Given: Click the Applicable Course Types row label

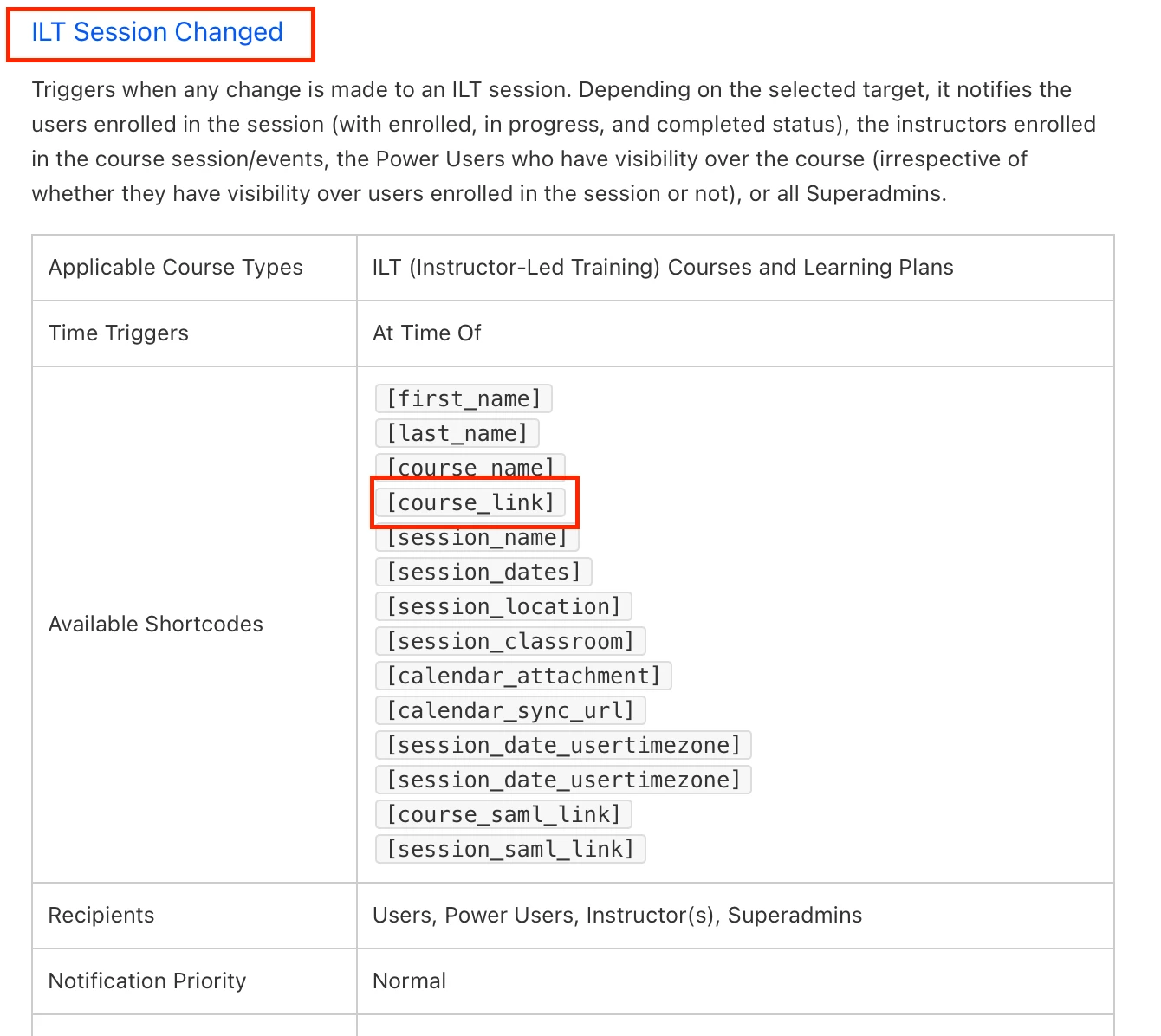Looking at the screenshot, I should pos(176,267).
